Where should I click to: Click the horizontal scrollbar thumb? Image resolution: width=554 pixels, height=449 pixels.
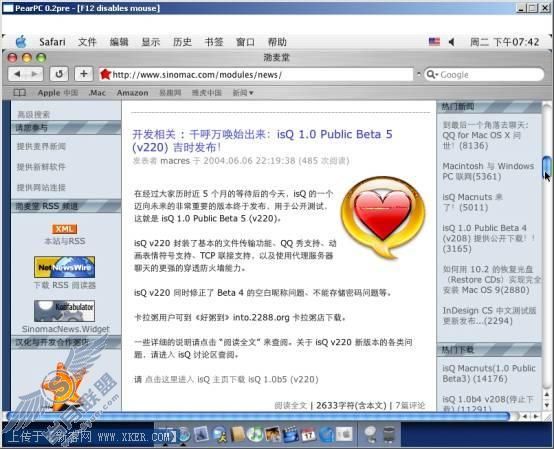coord(258,416)
